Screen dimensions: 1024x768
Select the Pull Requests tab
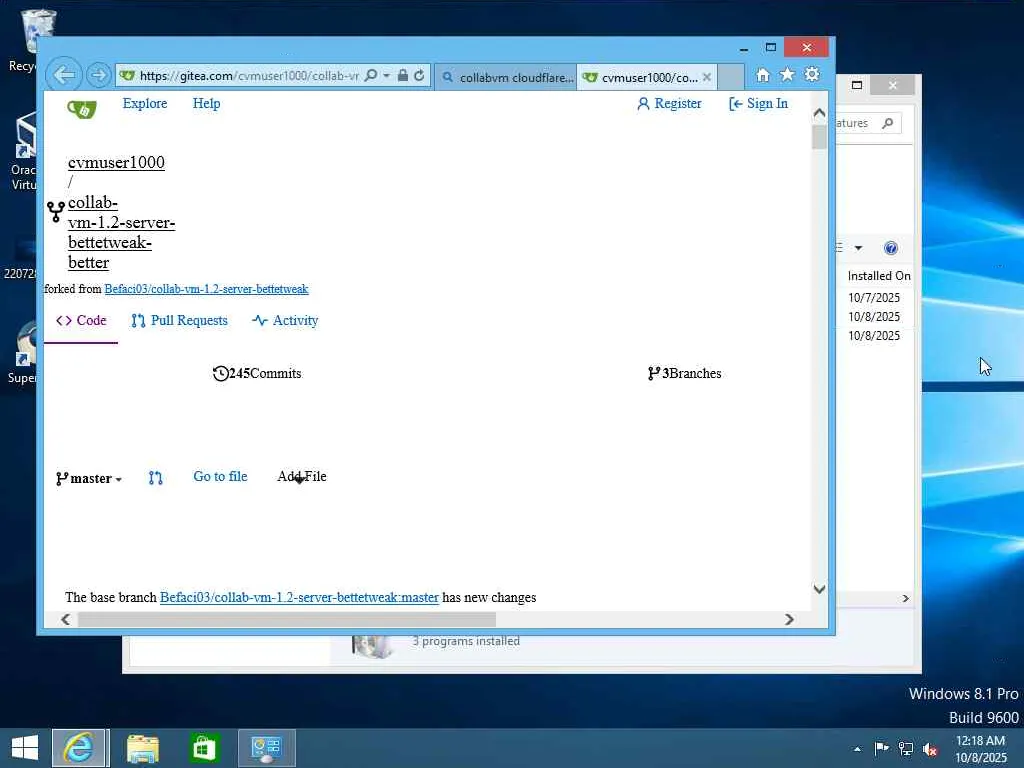click(180, 320)
